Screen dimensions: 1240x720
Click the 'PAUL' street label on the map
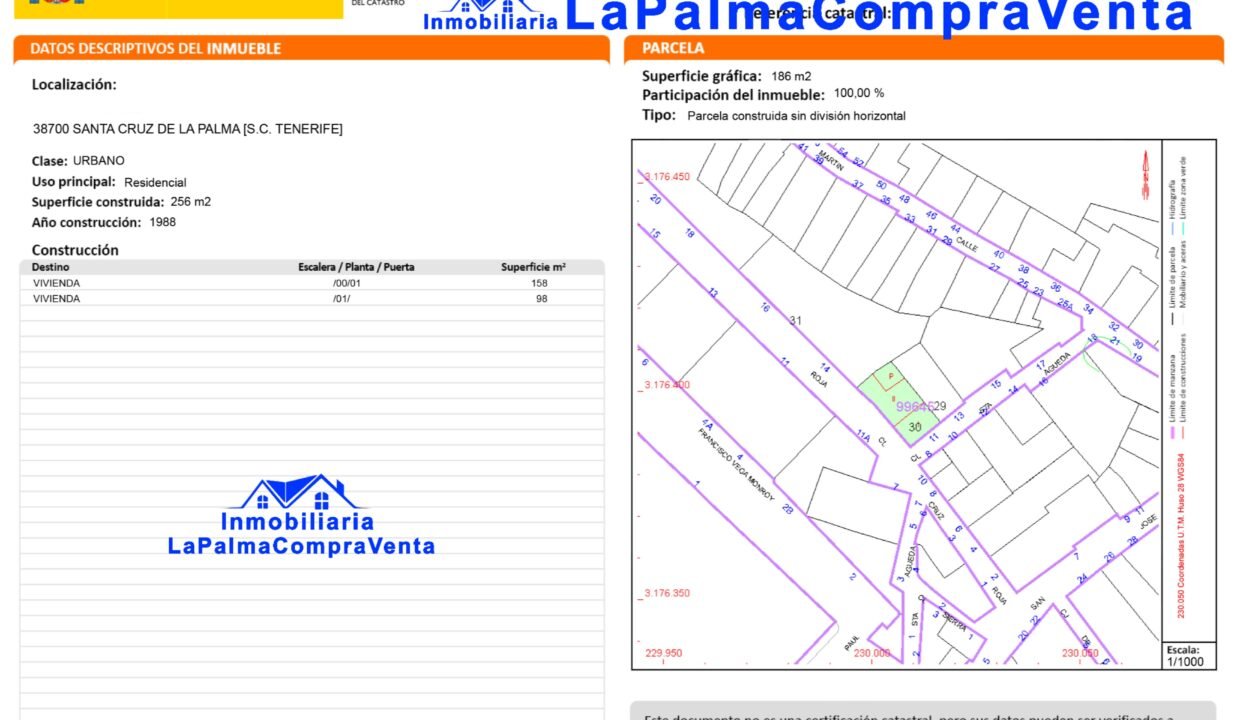[x=853, y=644]
